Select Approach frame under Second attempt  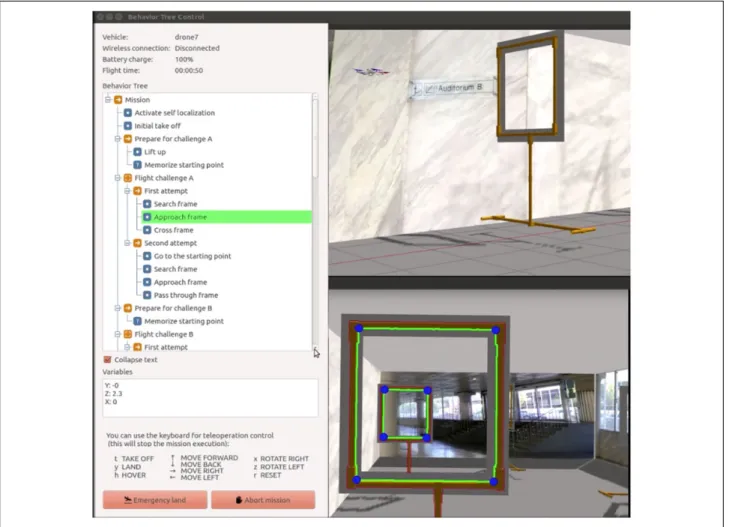[x=180, y=282]
